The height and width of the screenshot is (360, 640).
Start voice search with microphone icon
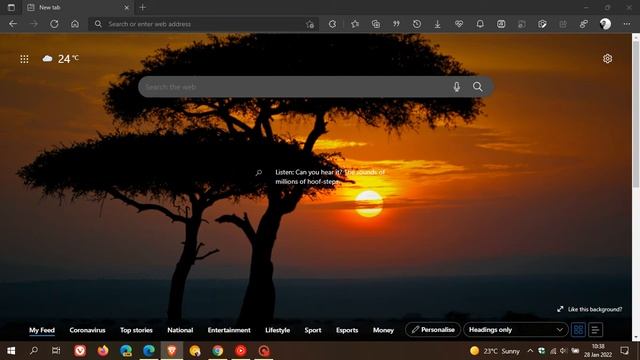point(457,87)
